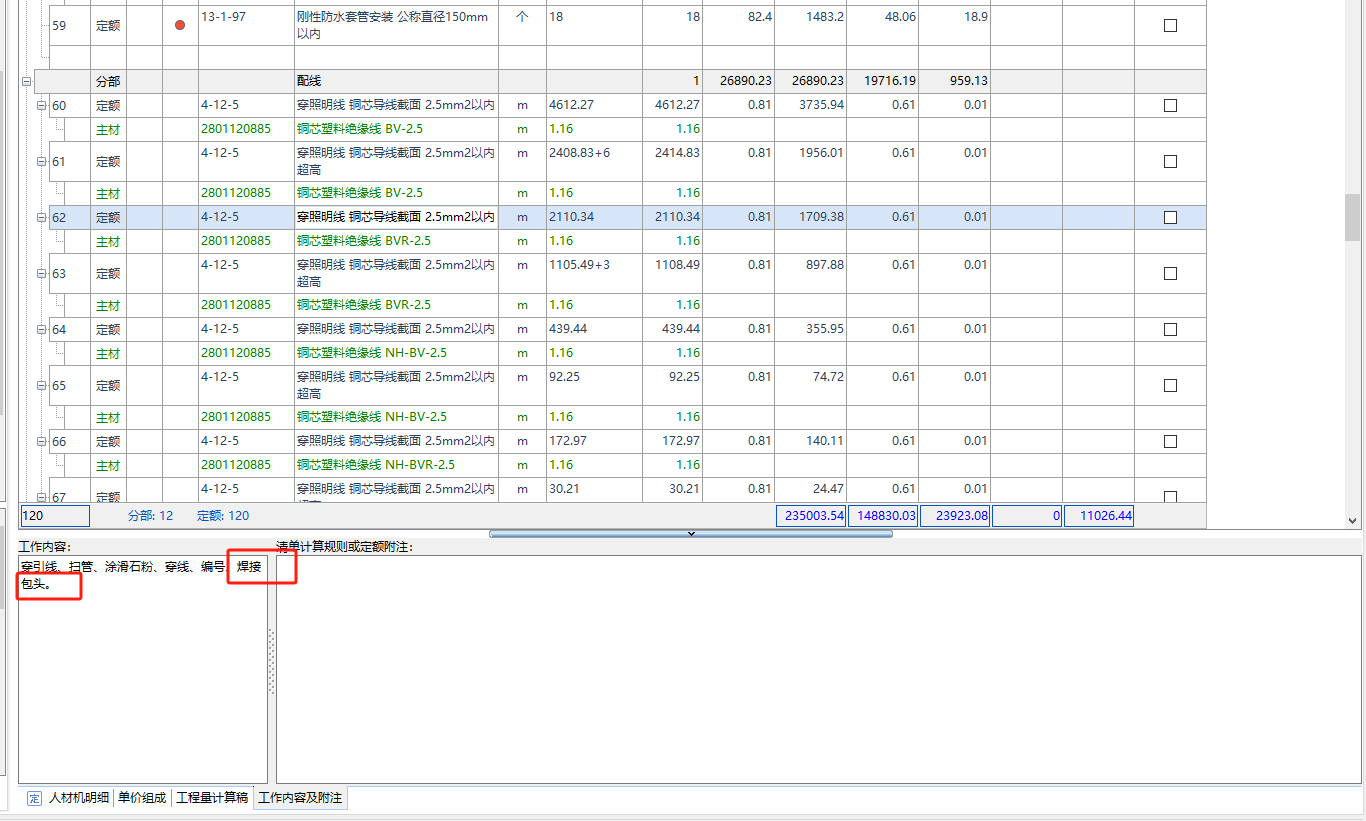Tick the checkbox in row 59
The image size is (1366, 821).
(x=1170, y=25)
